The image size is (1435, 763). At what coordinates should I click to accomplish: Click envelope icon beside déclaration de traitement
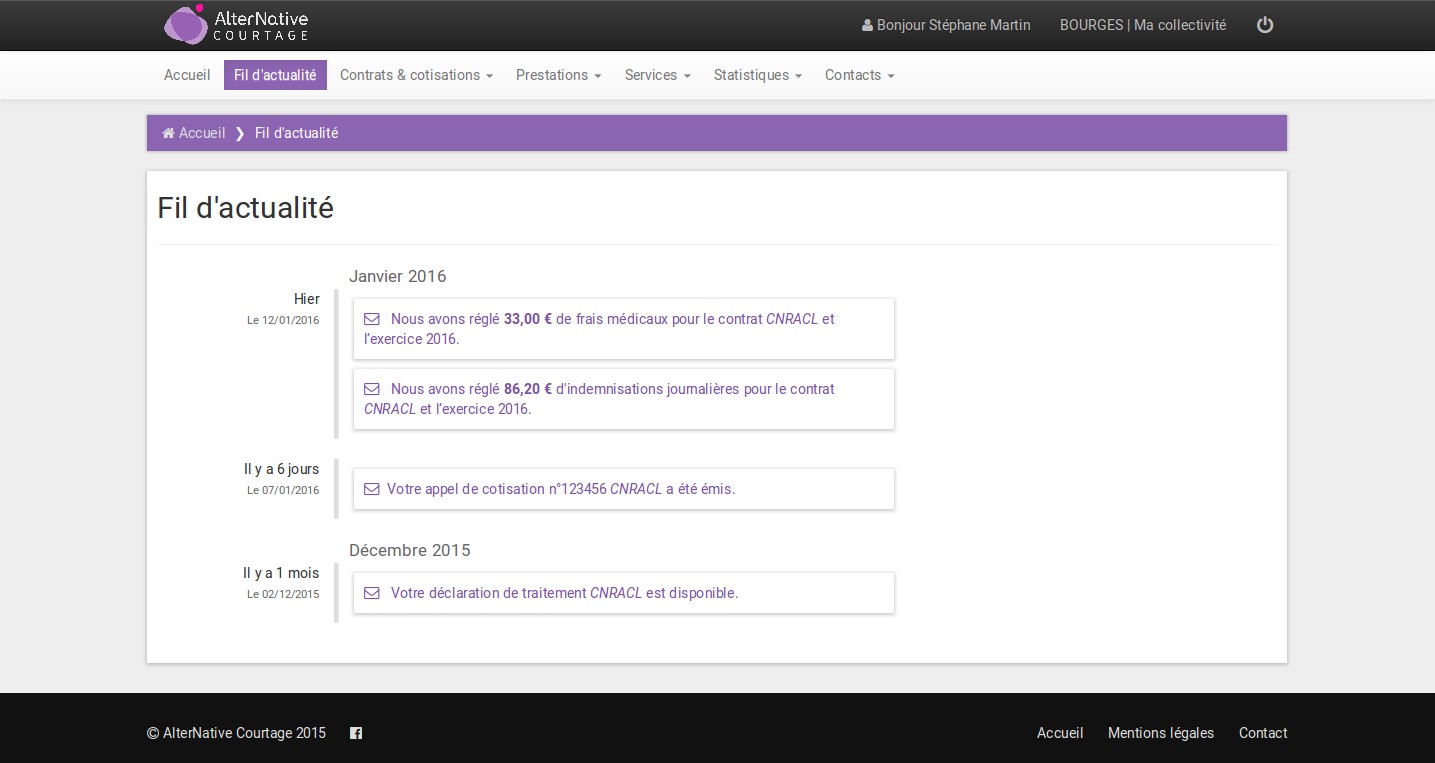click(x=372, y=593)
